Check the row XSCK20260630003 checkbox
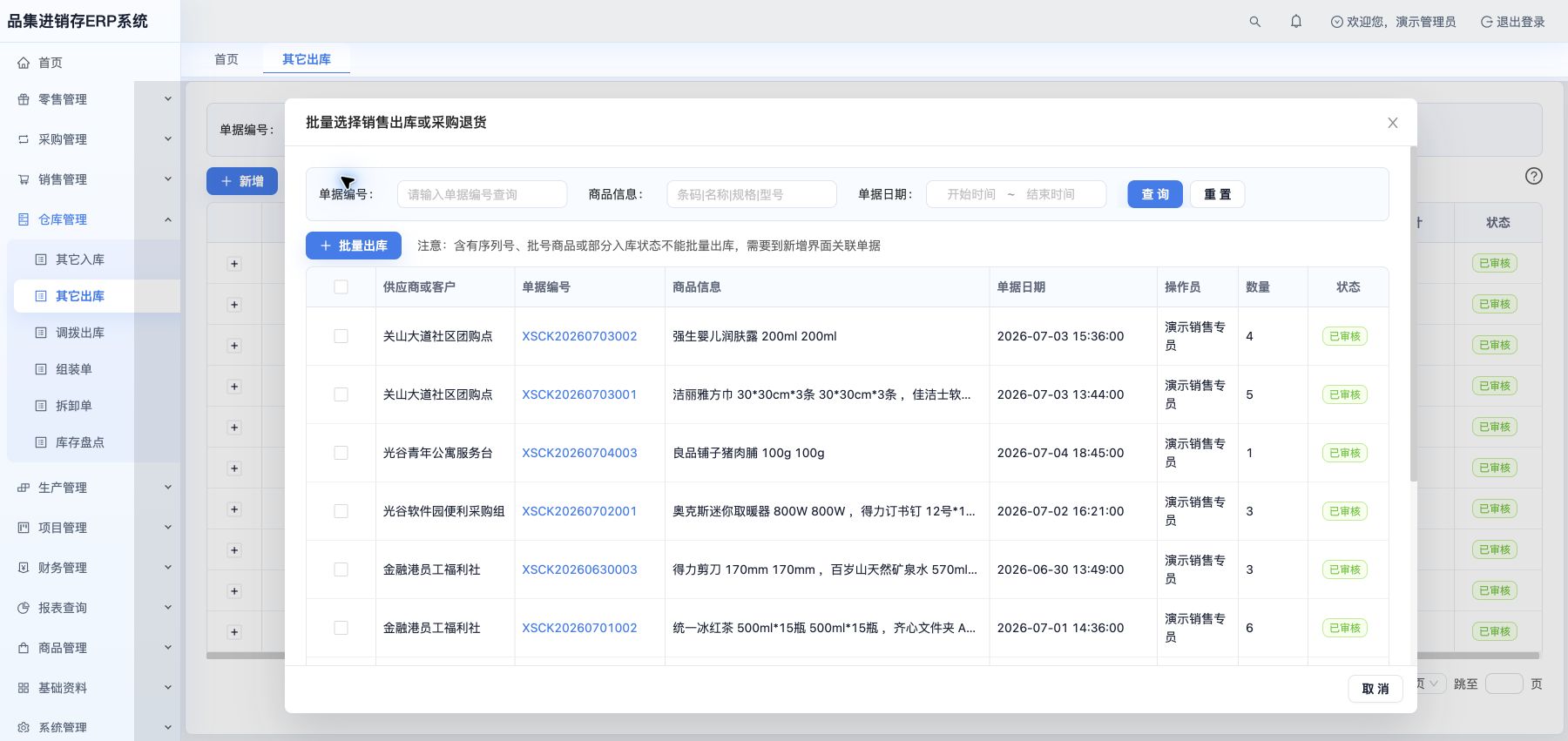Screen dimensions: 1568x741 (x=341, y=569)
